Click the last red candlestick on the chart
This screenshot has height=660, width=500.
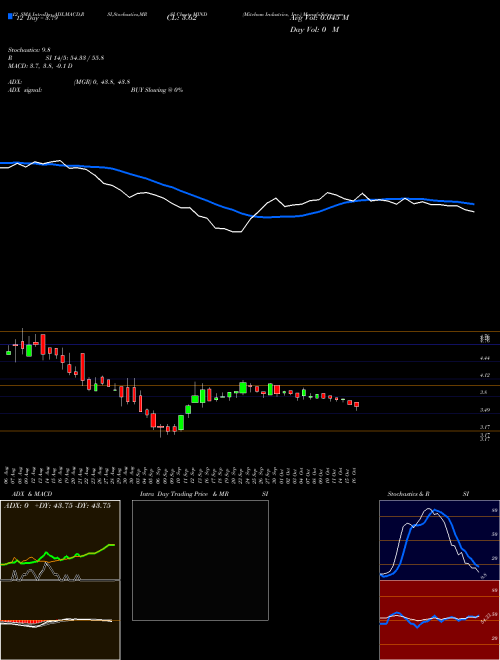click(x=356, y=405)
